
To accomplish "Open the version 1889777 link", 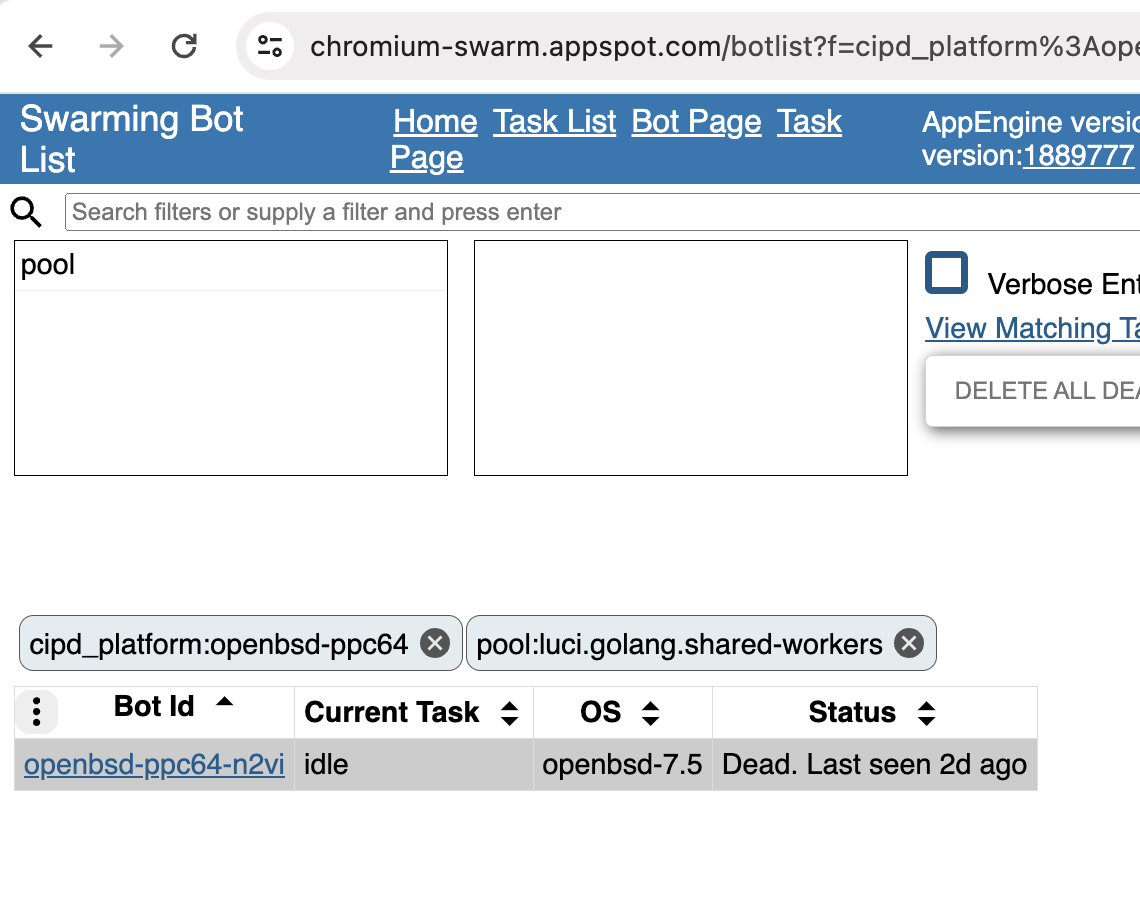I will coord(1078,156).
